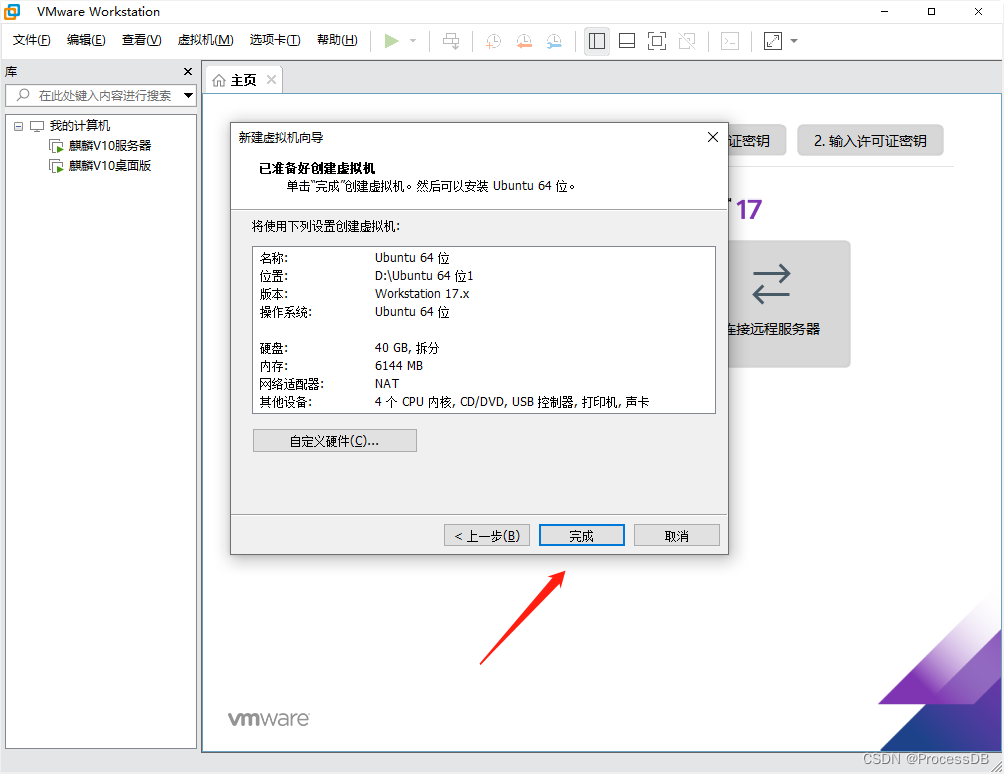Click the disk value 40 GB, 拆分
Screen dimensions: 1004x774
pyautogui.click(x=407, y=348)
